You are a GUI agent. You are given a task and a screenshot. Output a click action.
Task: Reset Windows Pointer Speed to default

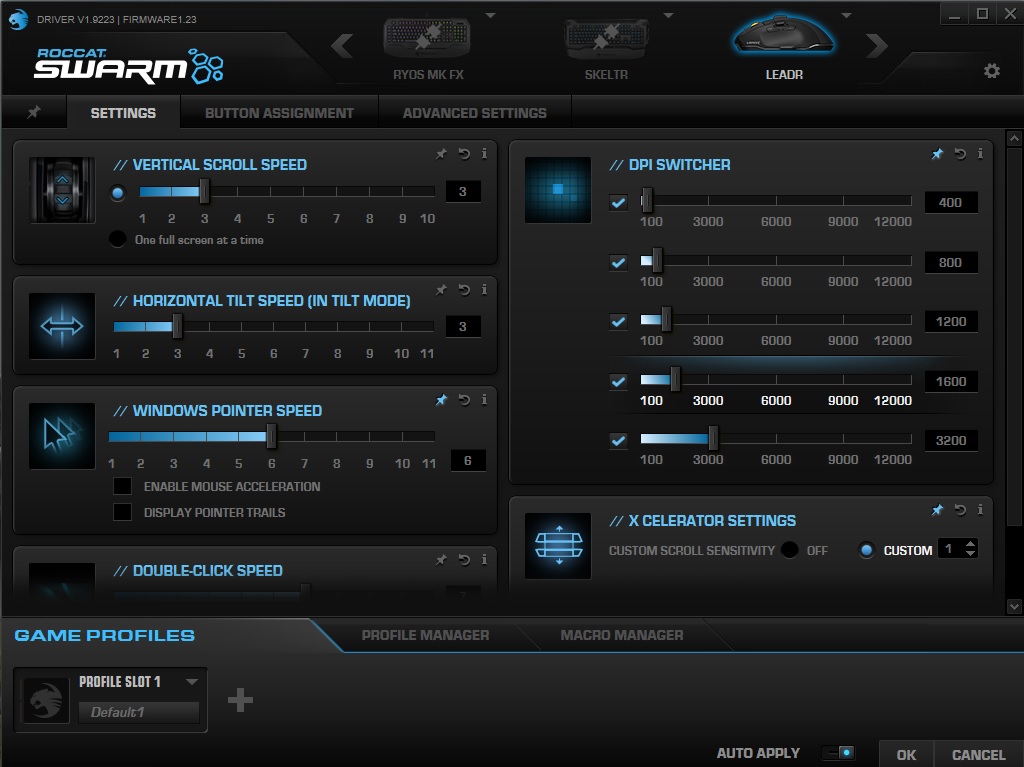coord(464,399)
